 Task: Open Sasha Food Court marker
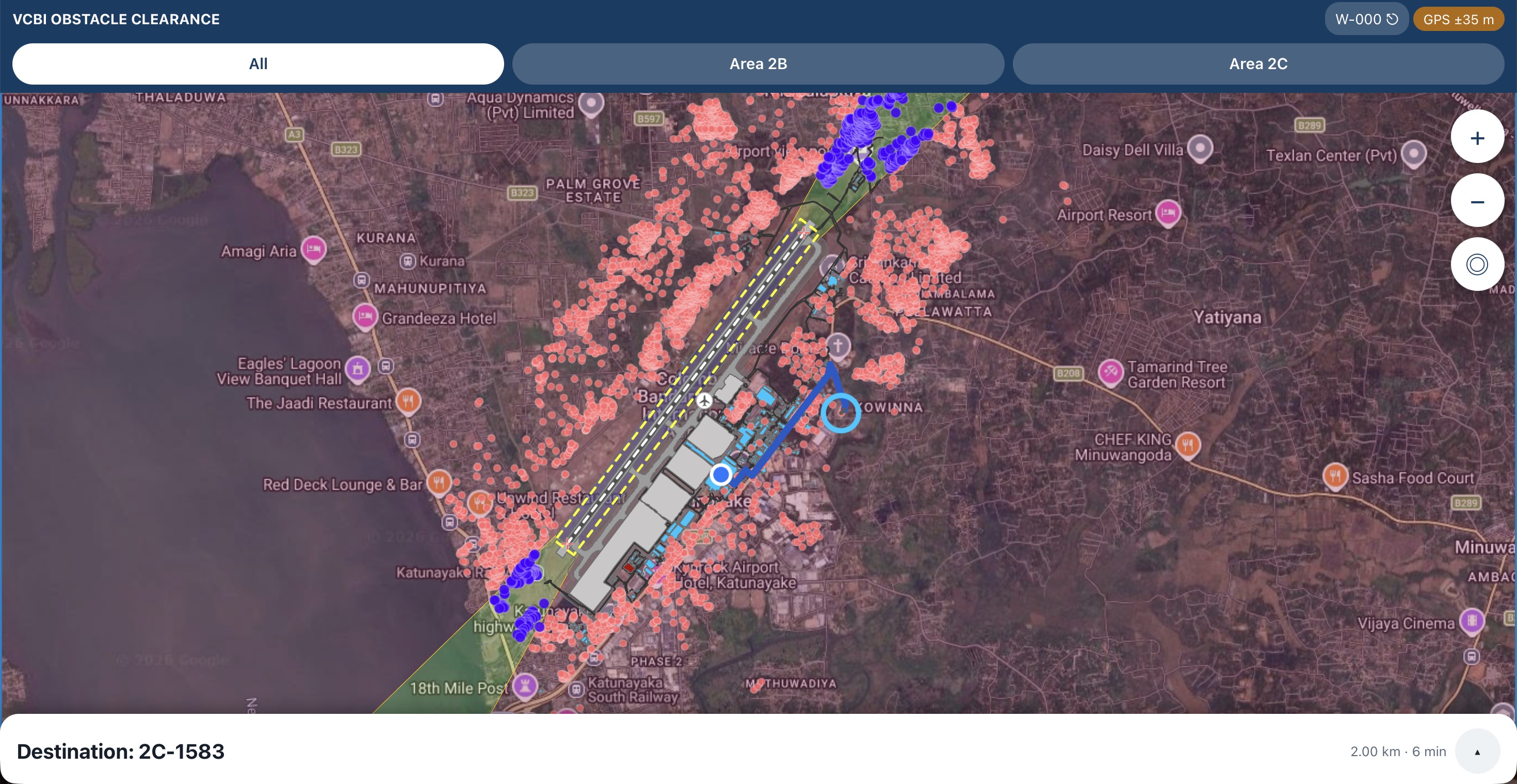click(1335, 476)
